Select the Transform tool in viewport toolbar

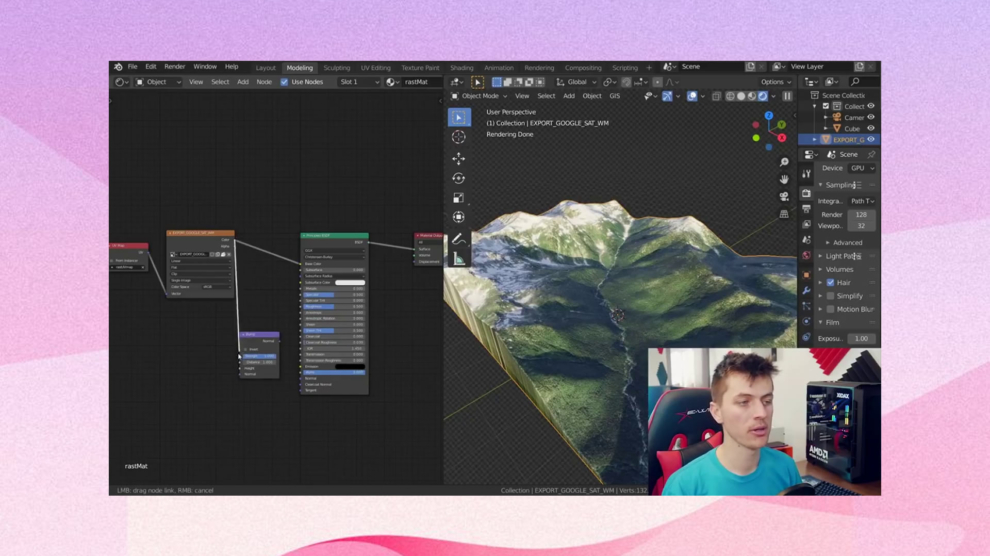[459, 217]
